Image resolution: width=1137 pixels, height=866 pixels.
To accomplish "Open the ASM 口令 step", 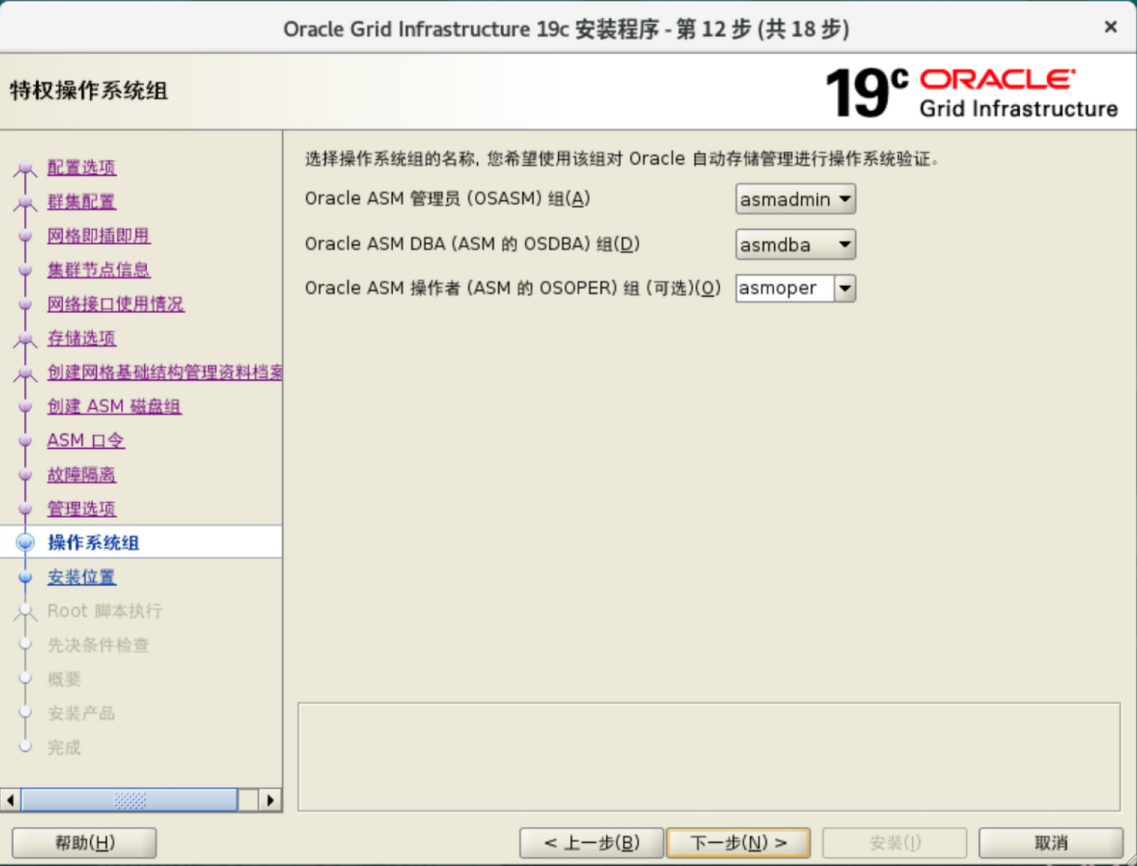I will point(86,441).
